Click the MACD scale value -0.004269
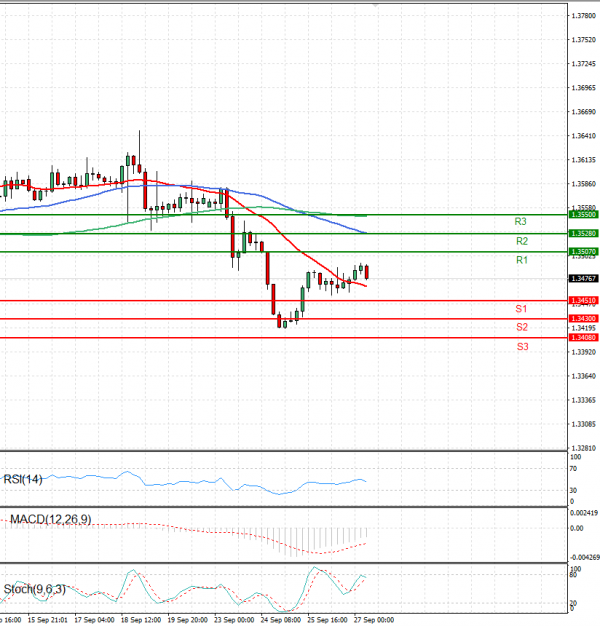The image size is (600, 626). (x=585, y=558)
